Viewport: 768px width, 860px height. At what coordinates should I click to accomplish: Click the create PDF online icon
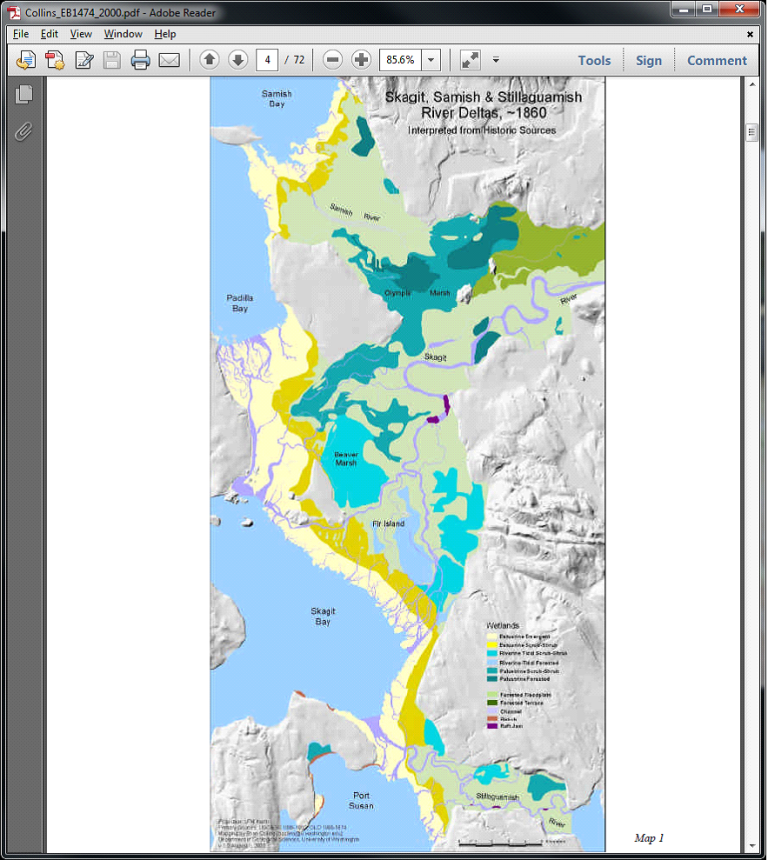tap(54, 60)
